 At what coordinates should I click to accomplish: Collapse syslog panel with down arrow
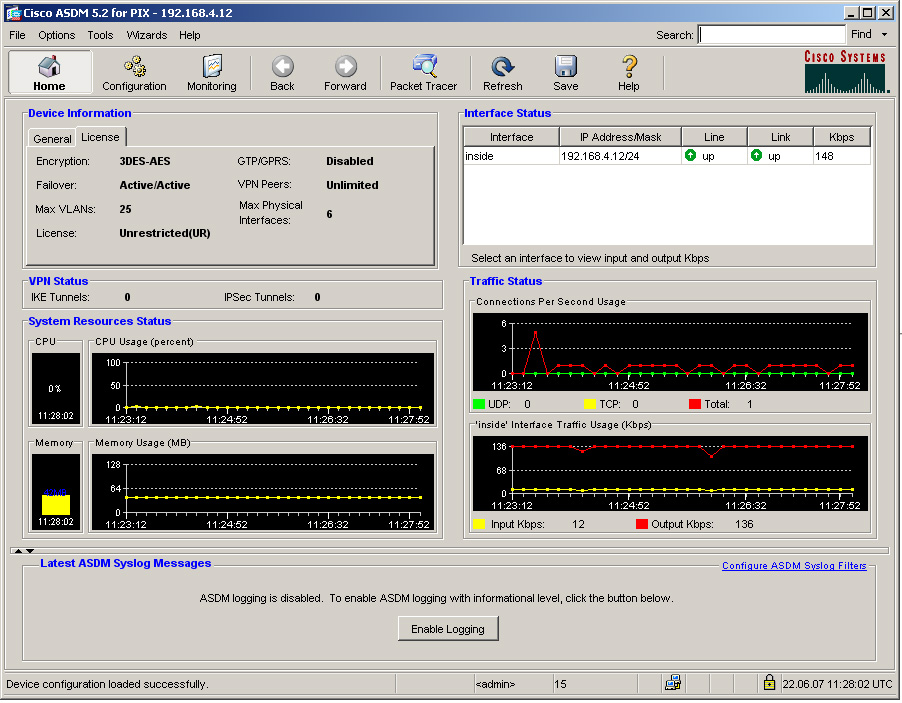tap(30, 550)
